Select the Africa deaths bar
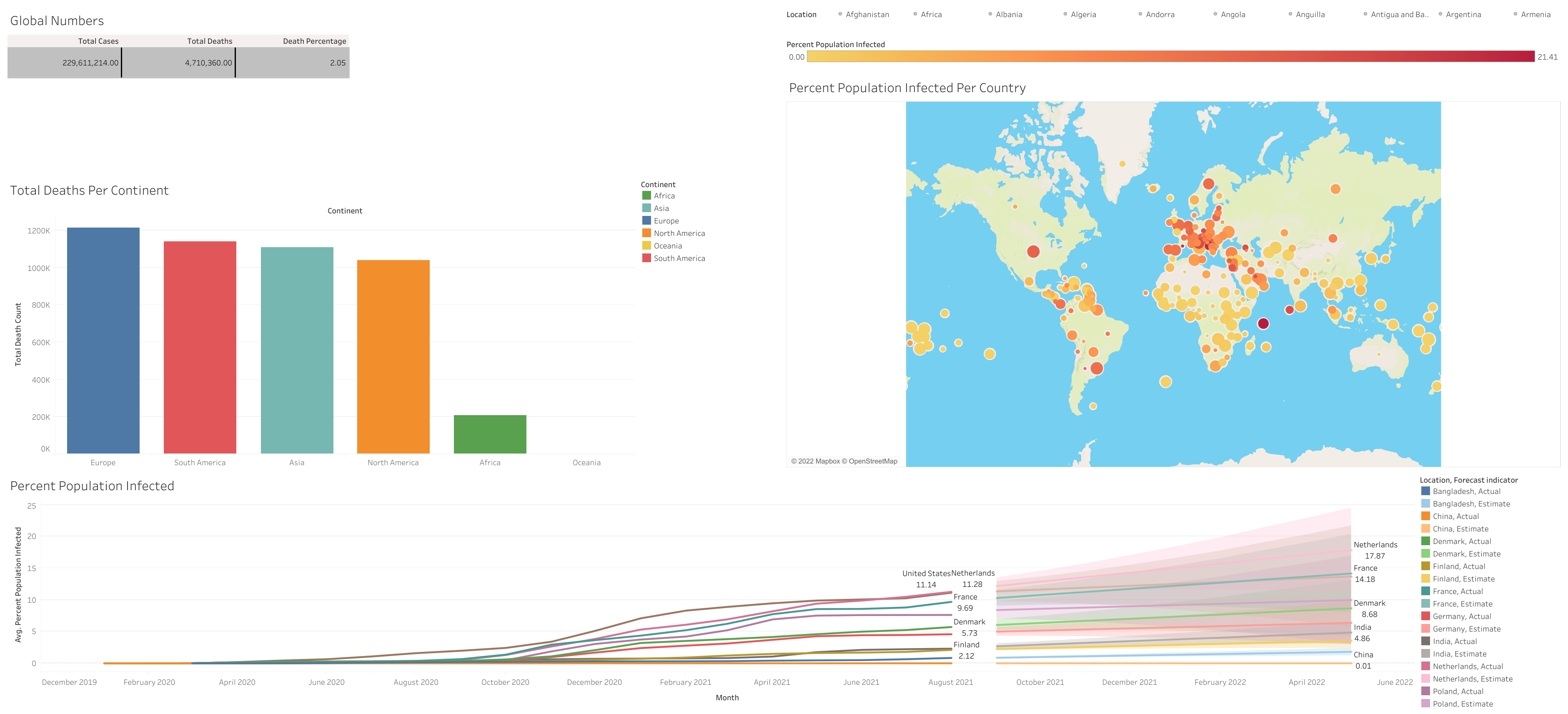 (489, 434)
